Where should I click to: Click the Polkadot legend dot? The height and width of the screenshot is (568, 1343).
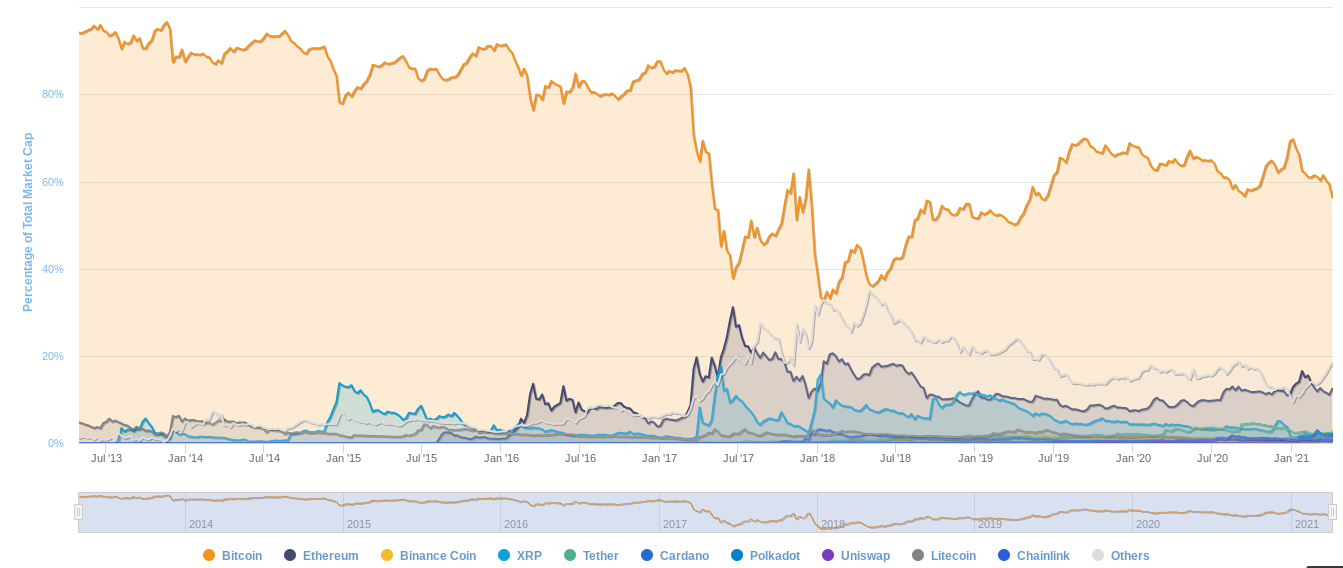[x=737, y=555]
